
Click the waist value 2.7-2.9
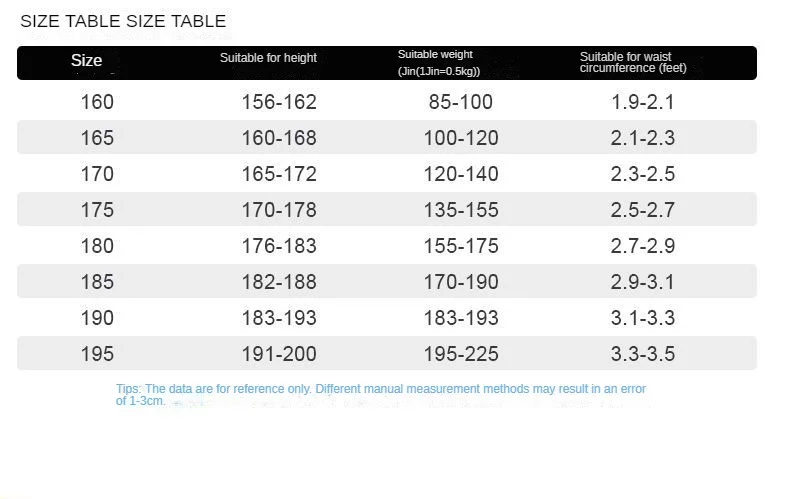(643, 246)
